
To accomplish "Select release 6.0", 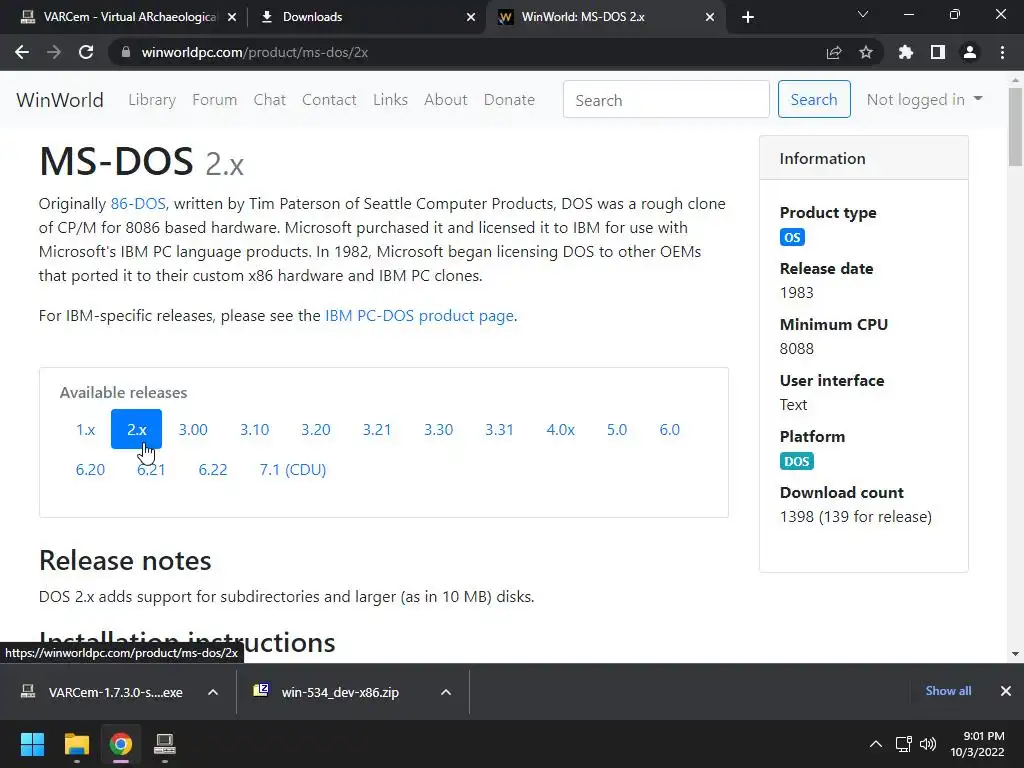I will (669, 430).
